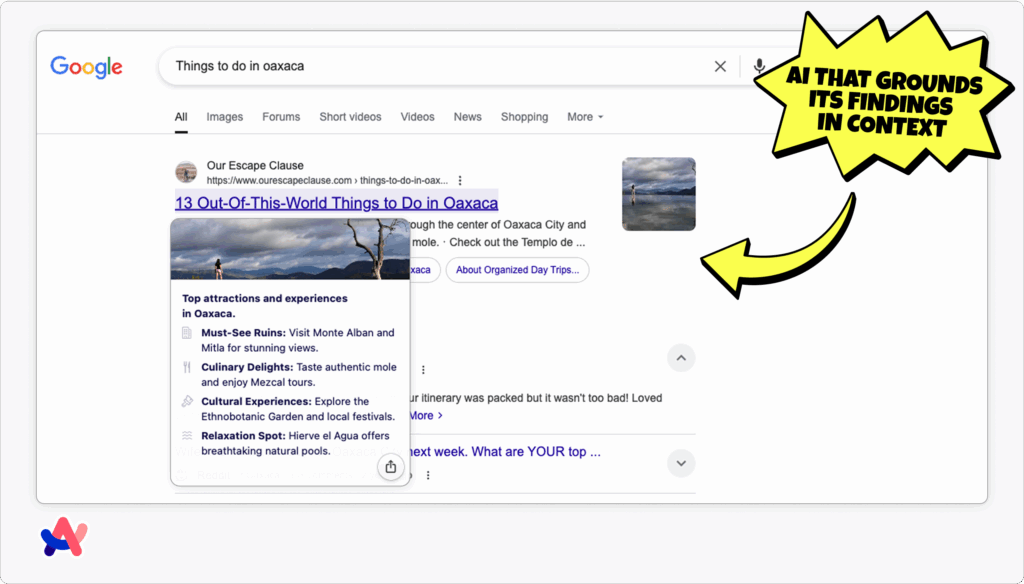Click the ourescapeclause.com URL text
The image size is (1024, 584).
click(x=327, y=180)
